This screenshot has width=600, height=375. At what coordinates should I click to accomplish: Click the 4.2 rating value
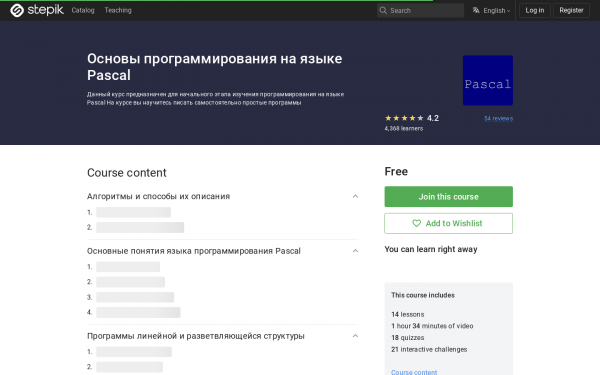pyautogui.click(x=433, y=118)
